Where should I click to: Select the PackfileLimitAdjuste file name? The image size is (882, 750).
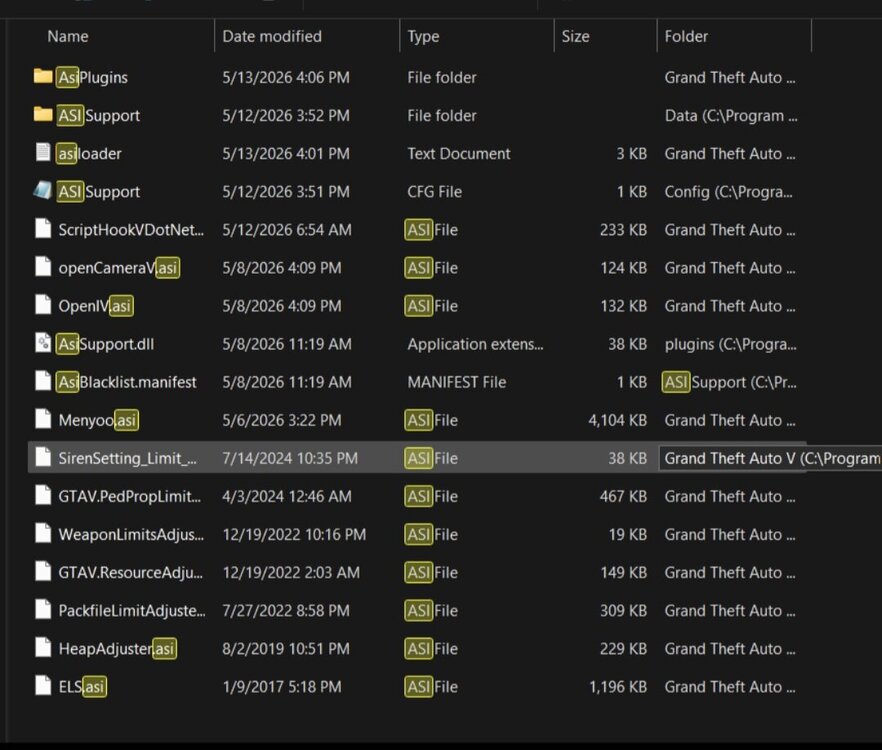(x=132, y=610)
